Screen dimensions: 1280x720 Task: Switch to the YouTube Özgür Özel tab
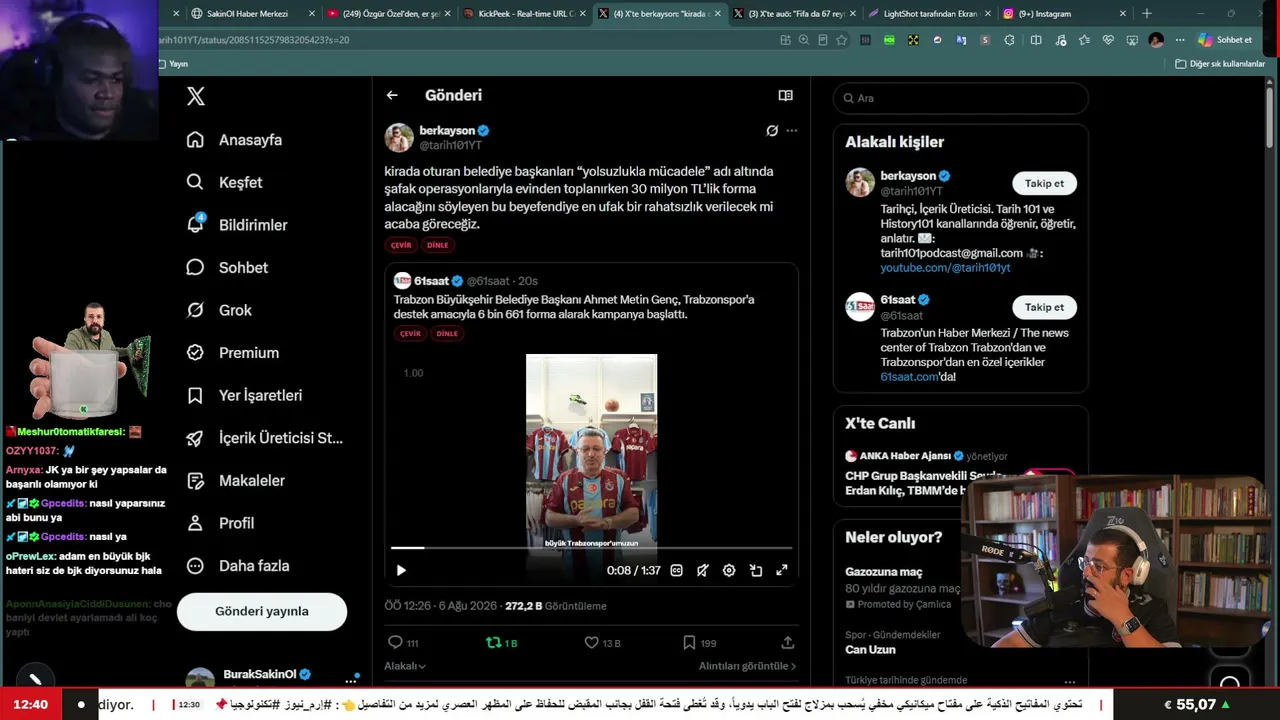(x=390, y=14)
